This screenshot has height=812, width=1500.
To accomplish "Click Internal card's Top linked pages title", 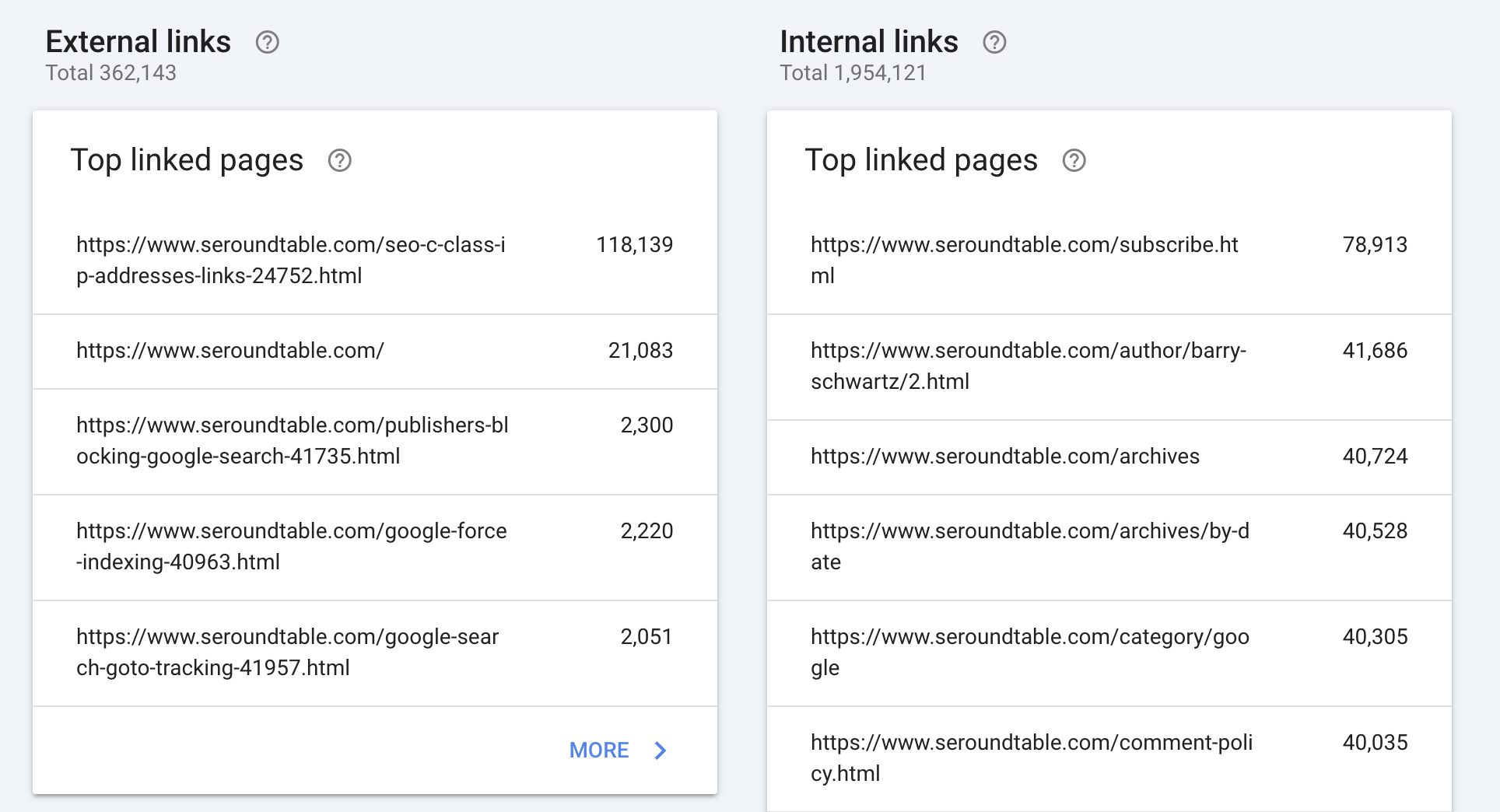I will click(921, 161).
